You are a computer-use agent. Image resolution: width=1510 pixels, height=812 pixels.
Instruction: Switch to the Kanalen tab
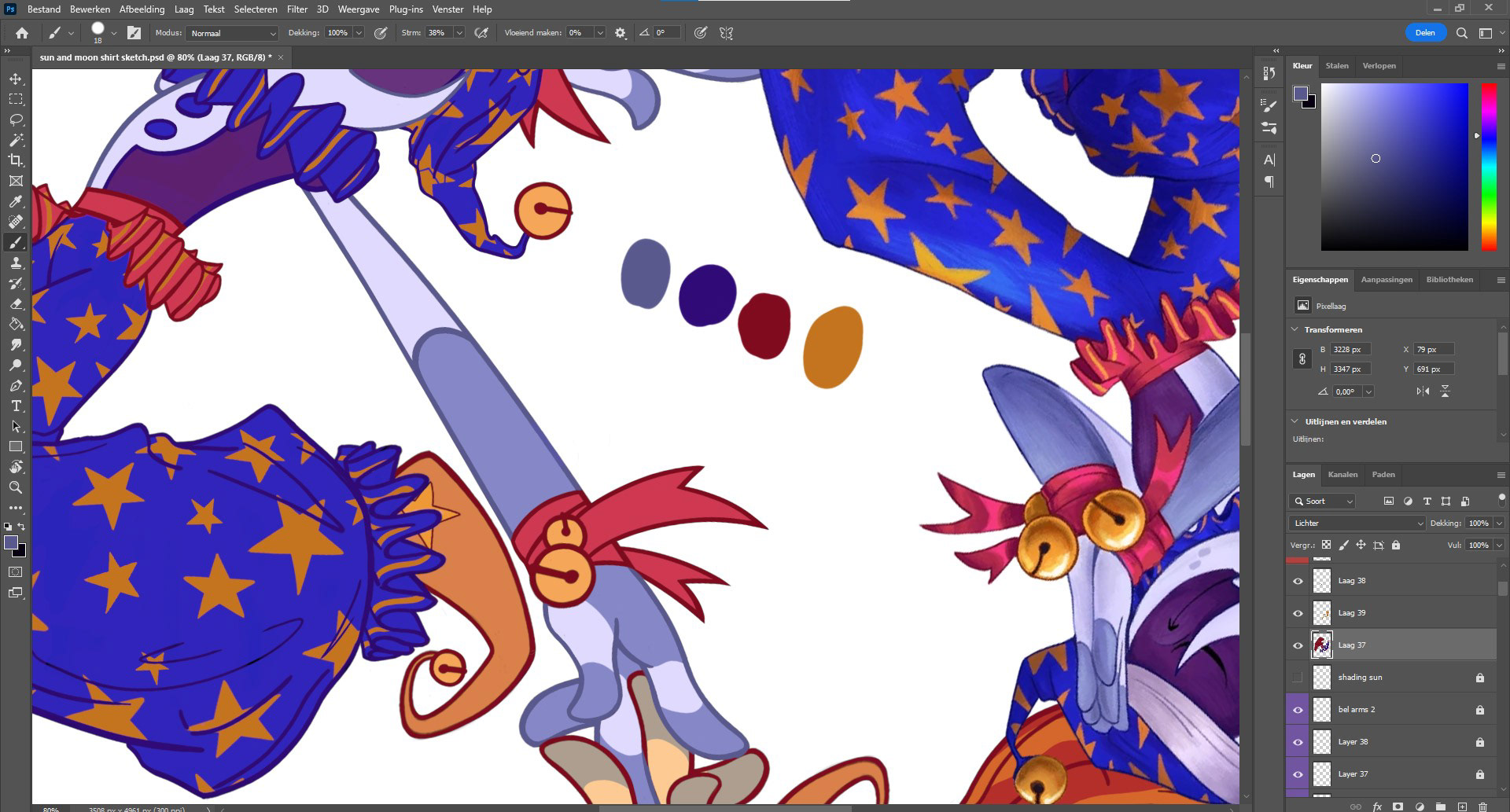tap(1342, 475)
